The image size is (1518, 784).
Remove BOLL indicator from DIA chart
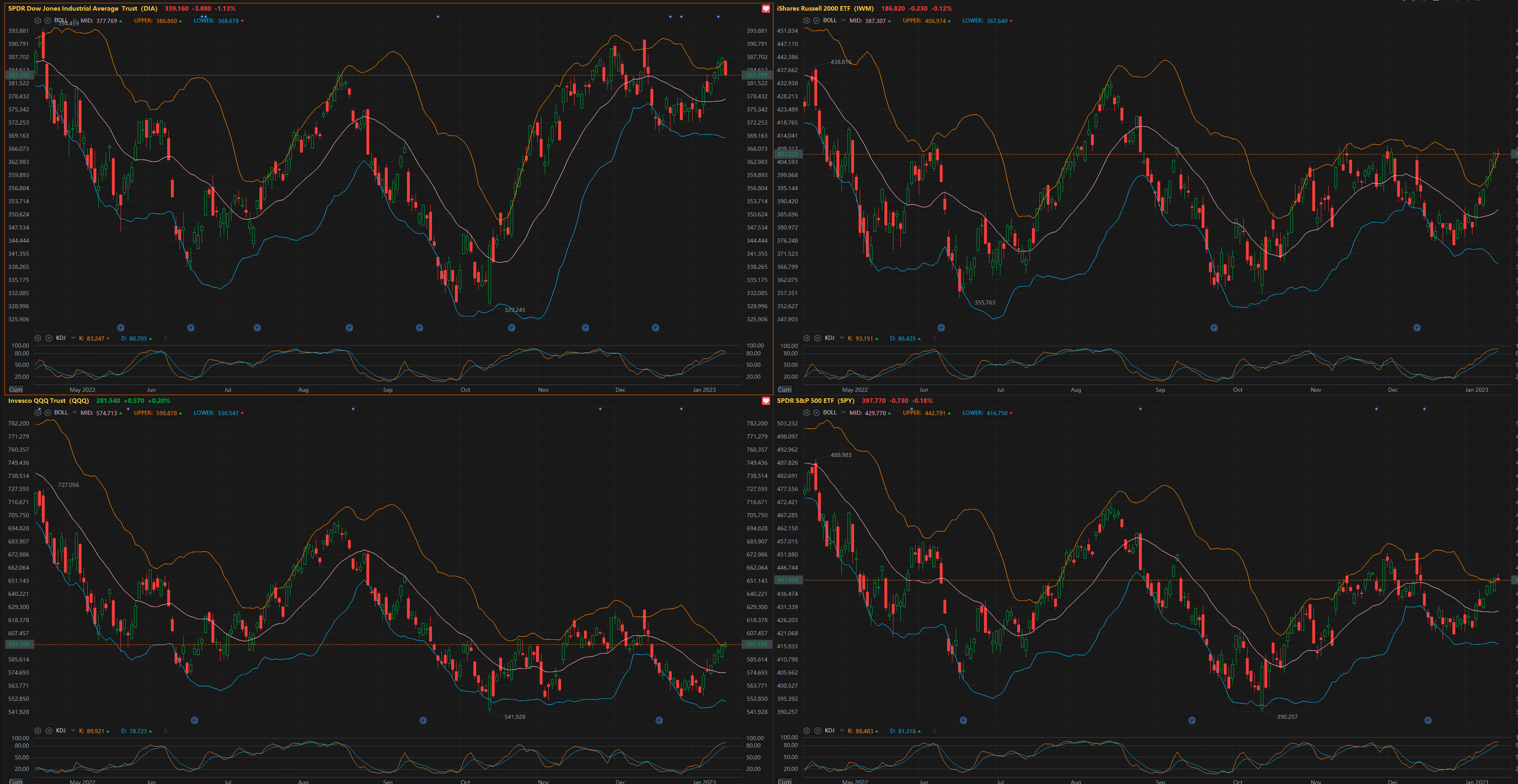point(47,20)
